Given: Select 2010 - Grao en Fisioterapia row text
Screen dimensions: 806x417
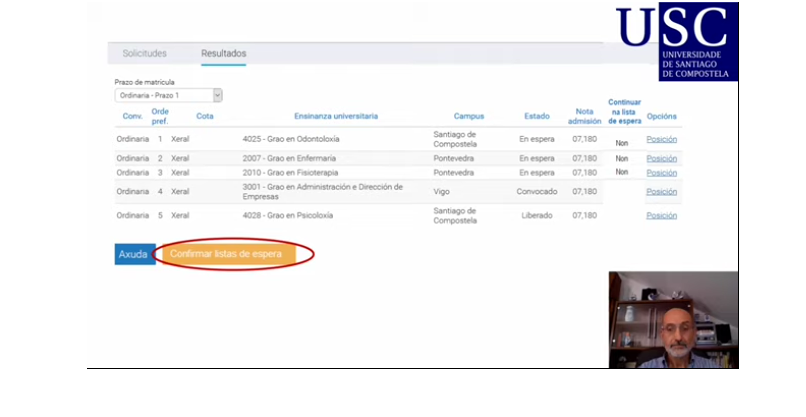Looking at the screenshot, I should point(290,173).
